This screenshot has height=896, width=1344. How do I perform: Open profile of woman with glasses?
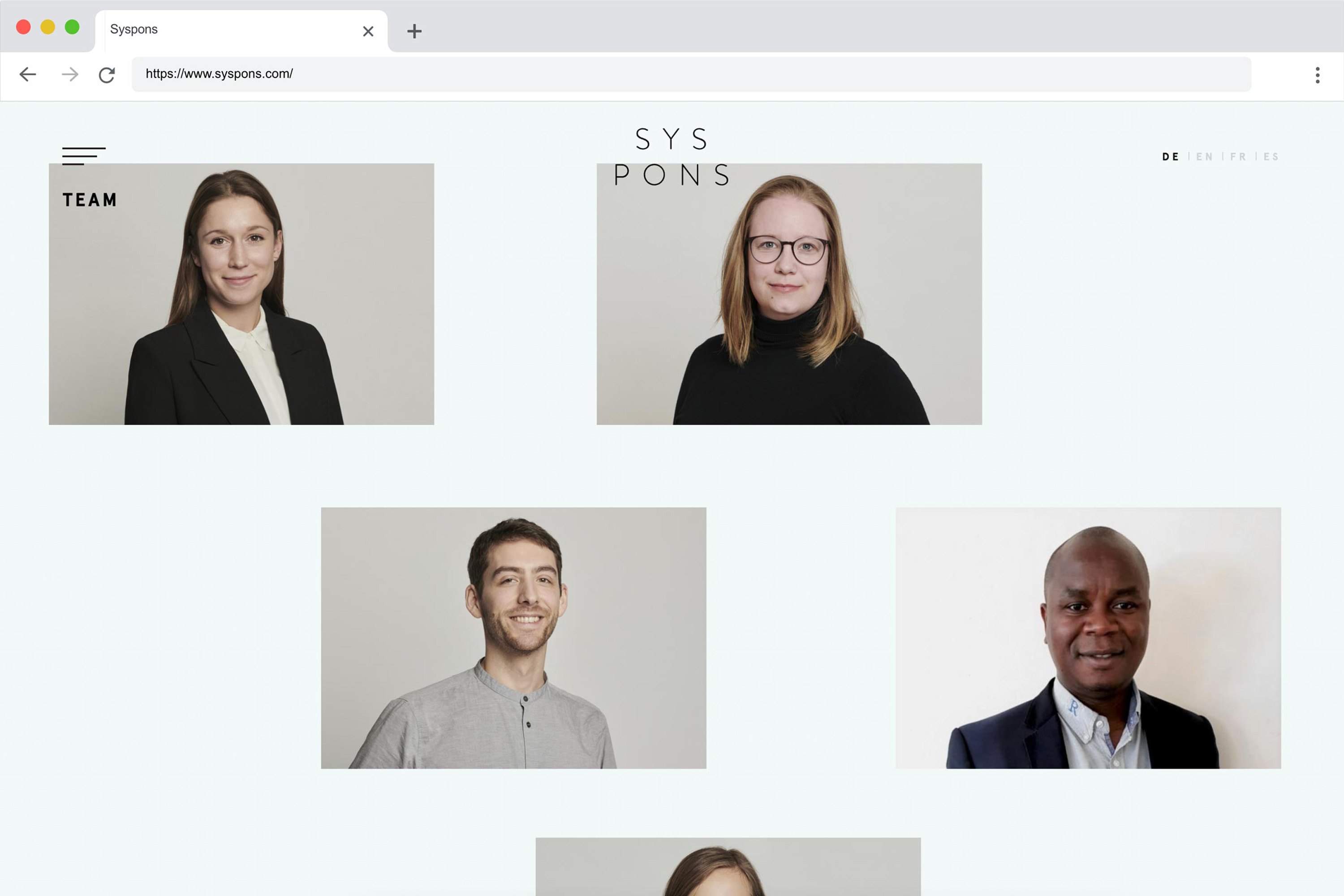click(x=789, y=294)
